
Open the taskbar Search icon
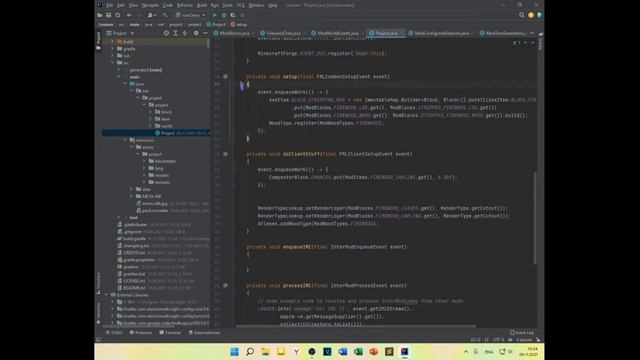(250, 352)
